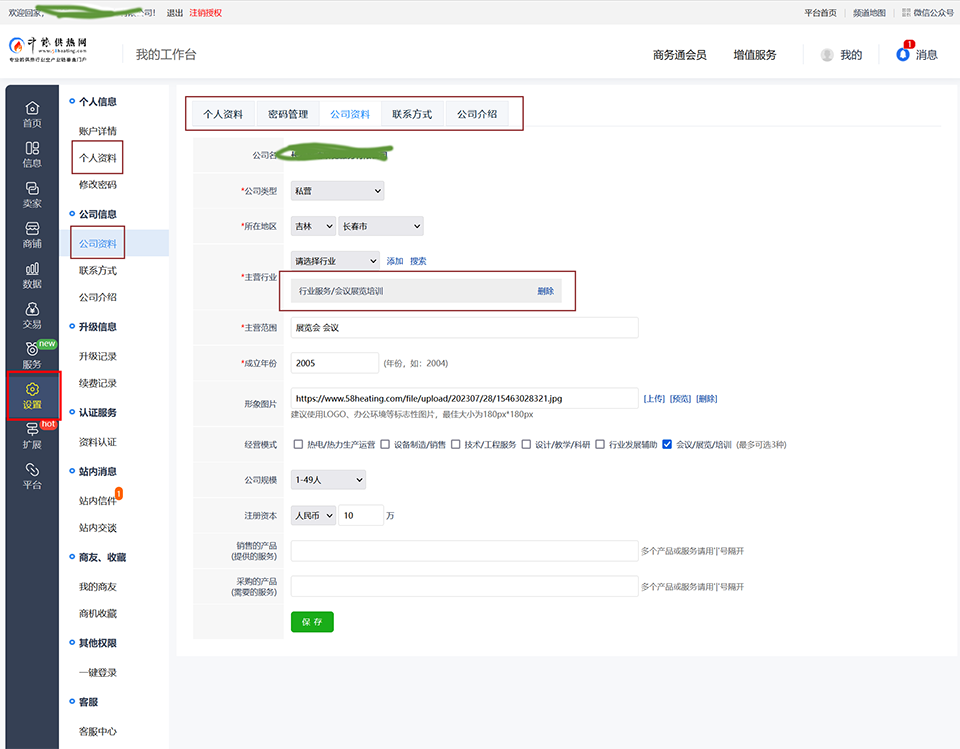
Task: Open the 设置 gear icon
Action: (32, 390)
